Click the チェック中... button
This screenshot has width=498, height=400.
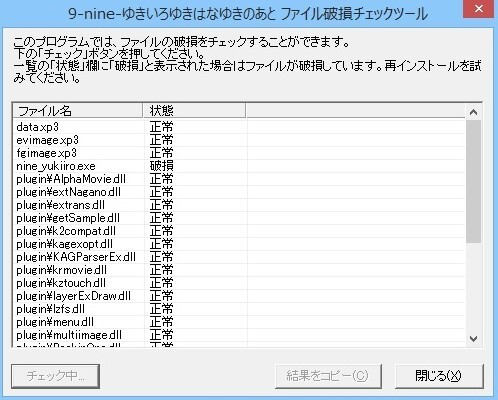point(55,376)
